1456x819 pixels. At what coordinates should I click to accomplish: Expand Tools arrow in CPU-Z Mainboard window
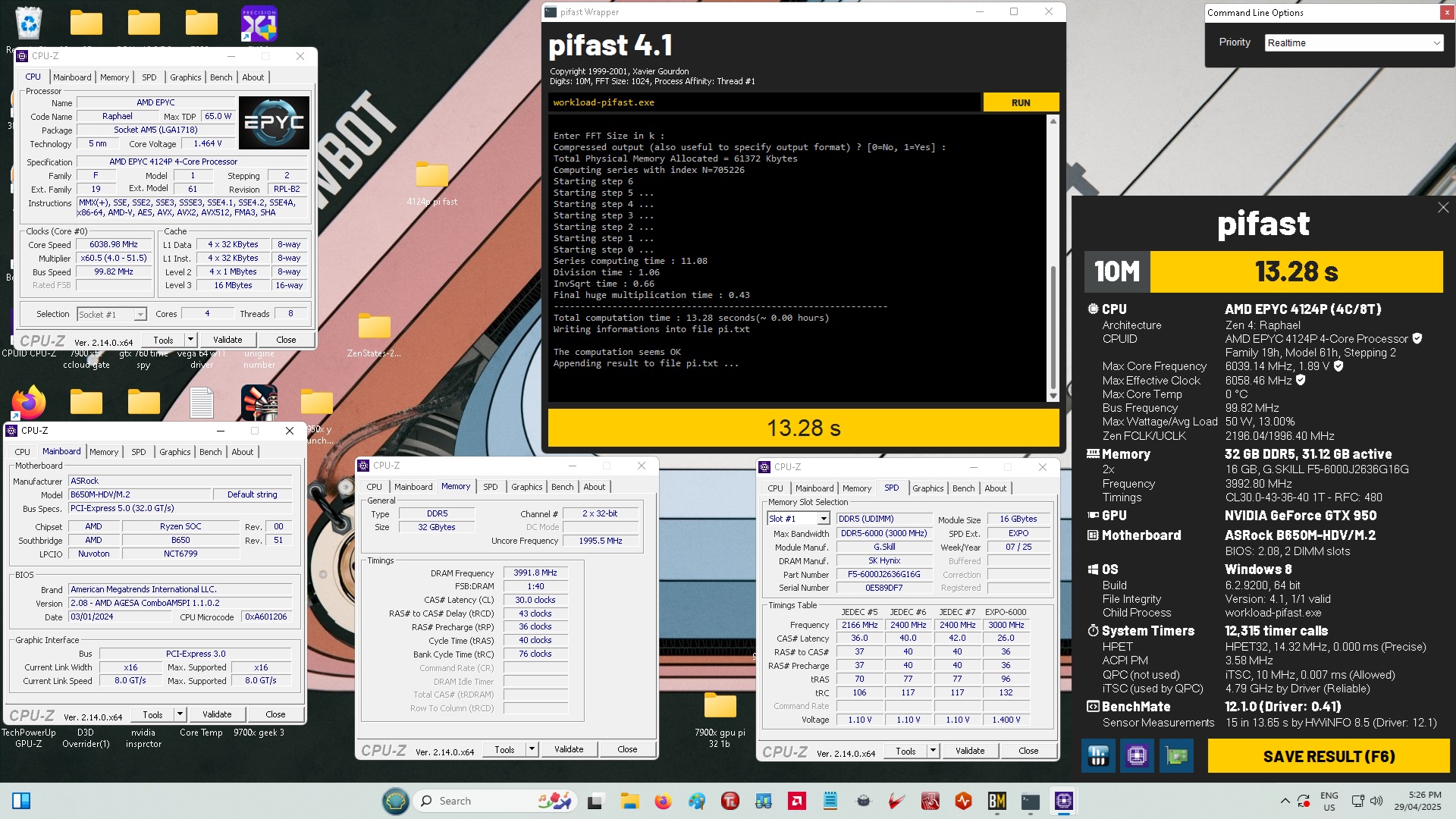180,714
